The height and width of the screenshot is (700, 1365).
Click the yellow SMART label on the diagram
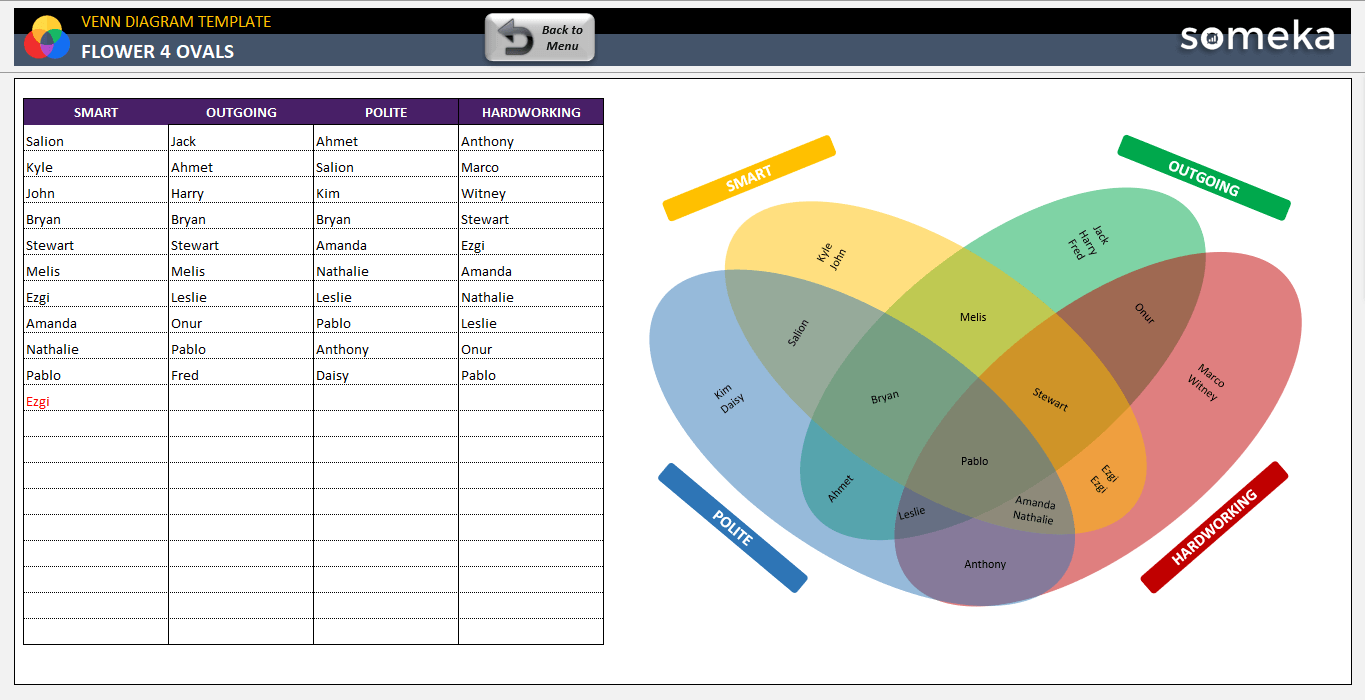[749, 178]
